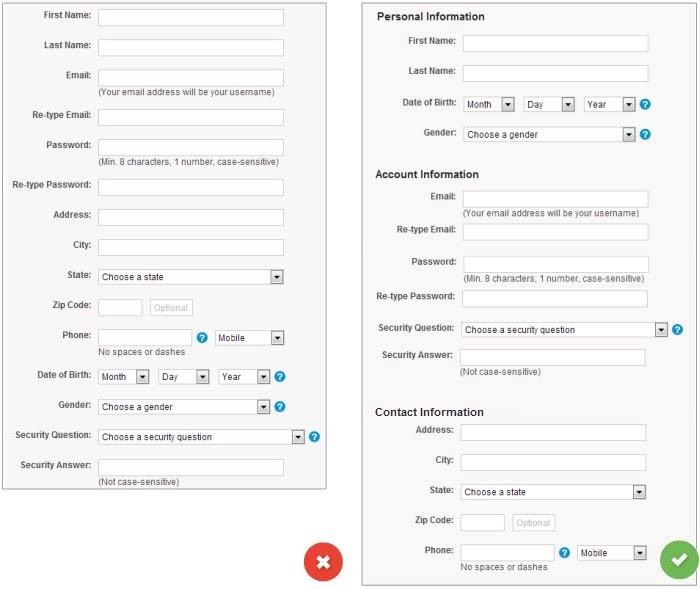Click the Re-type Password field in left form
This screenshot has width=700, height=589.
pyautogui.click(x=191, y=187)
